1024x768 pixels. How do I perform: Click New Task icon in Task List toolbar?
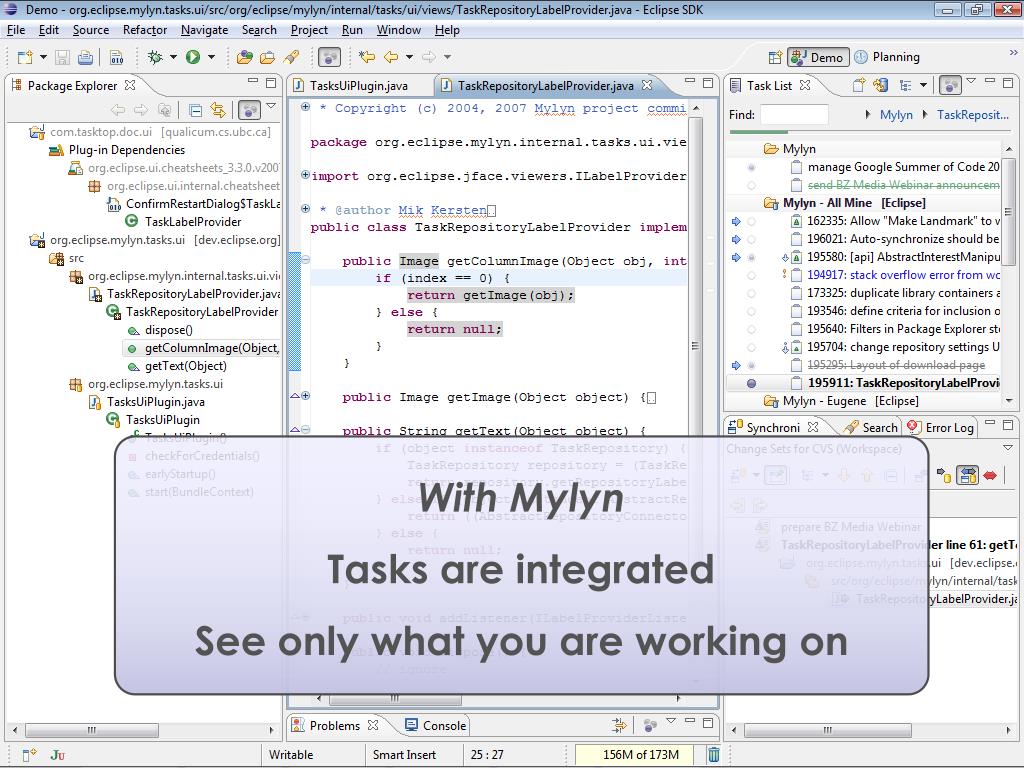(x=859, y=85)
